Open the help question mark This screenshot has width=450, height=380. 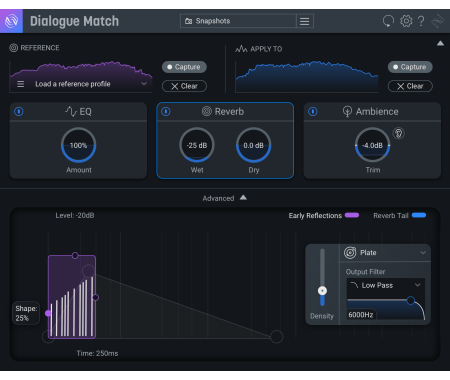click(x=421, y=21)
